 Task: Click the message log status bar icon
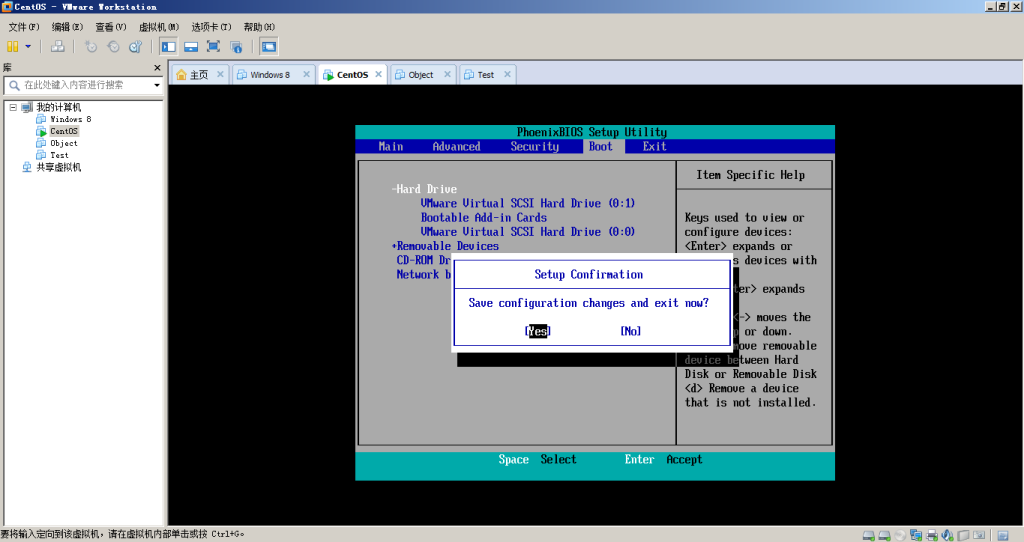pyautogui.click(x=1003, y=535)
